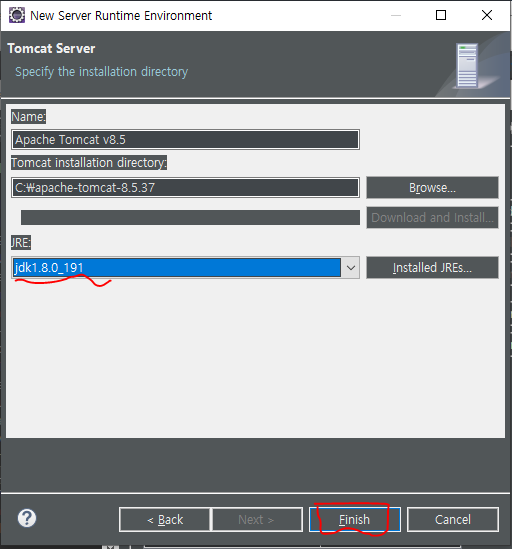Go back with the Back button

(165, 519)
